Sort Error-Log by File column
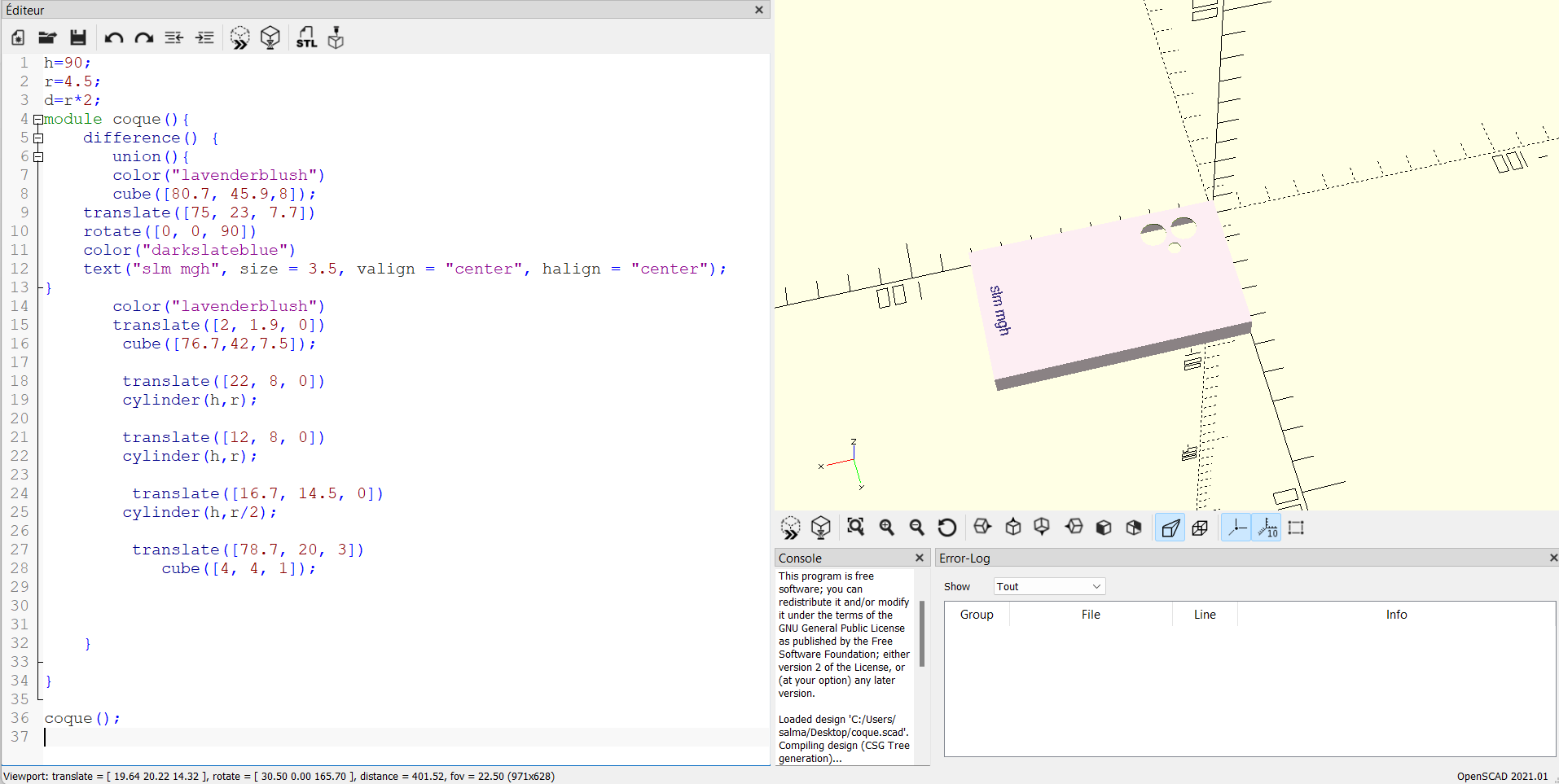This screenshot has height=784, width=1559. [x=1091, y=615]
